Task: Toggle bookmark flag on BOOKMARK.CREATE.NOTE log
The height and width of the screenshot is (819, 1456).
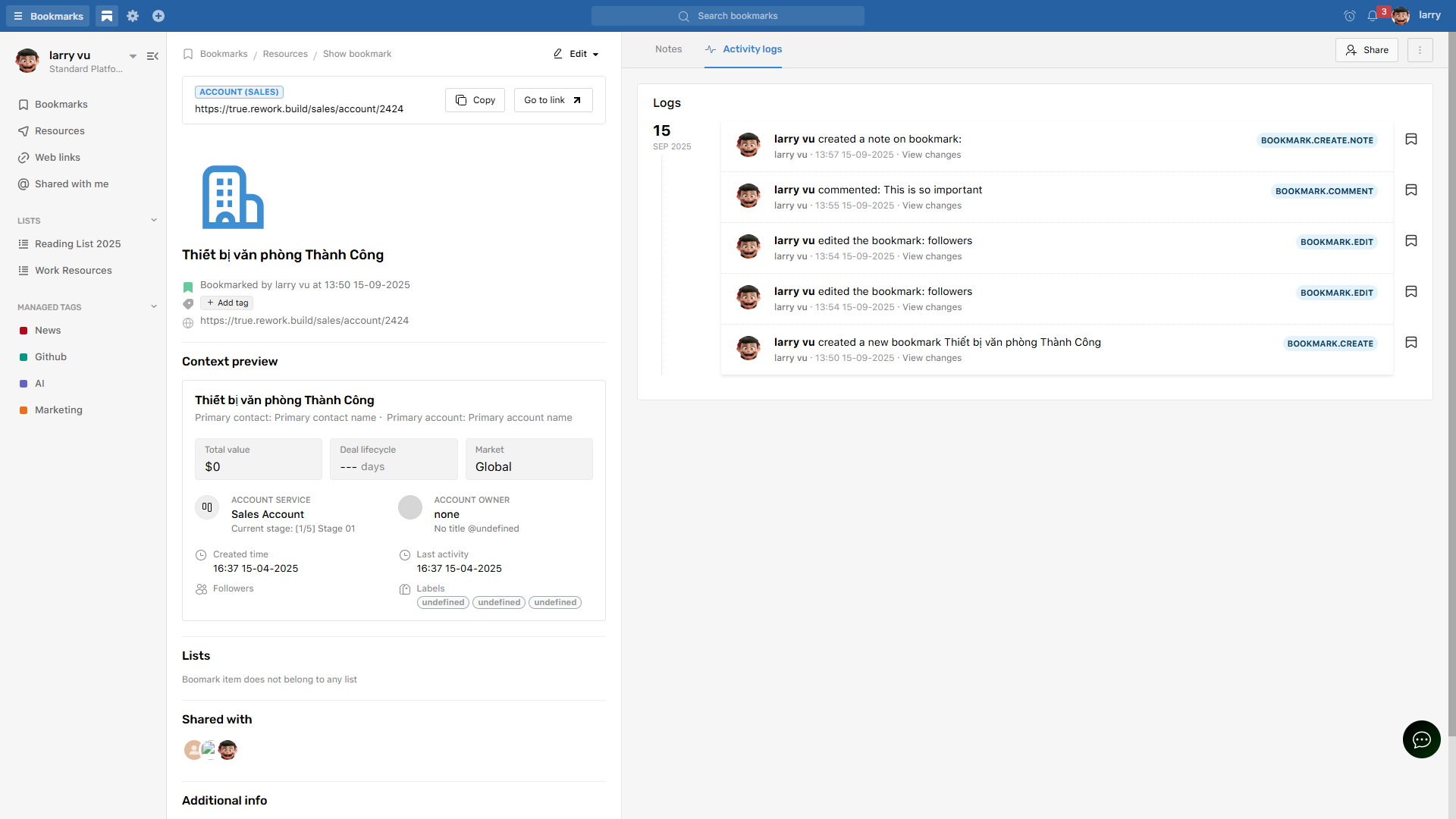Action: tap(1411, 140)
